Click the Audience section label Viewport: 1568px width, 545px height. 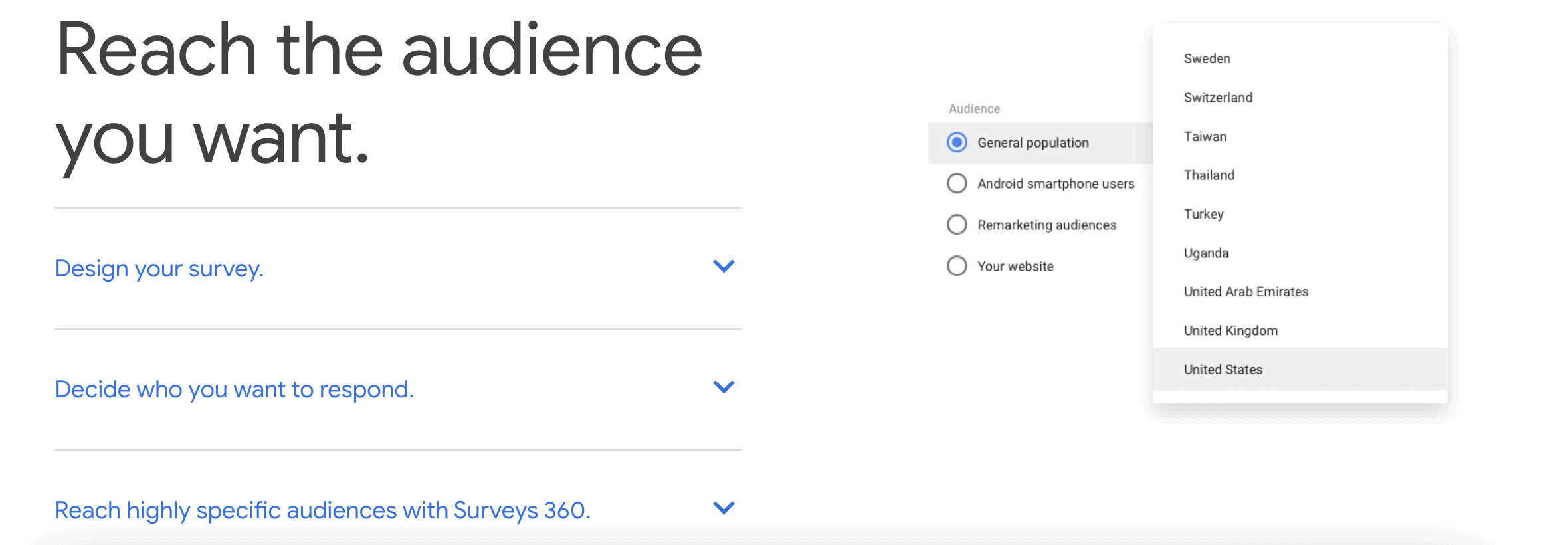[x=974, y=109]
